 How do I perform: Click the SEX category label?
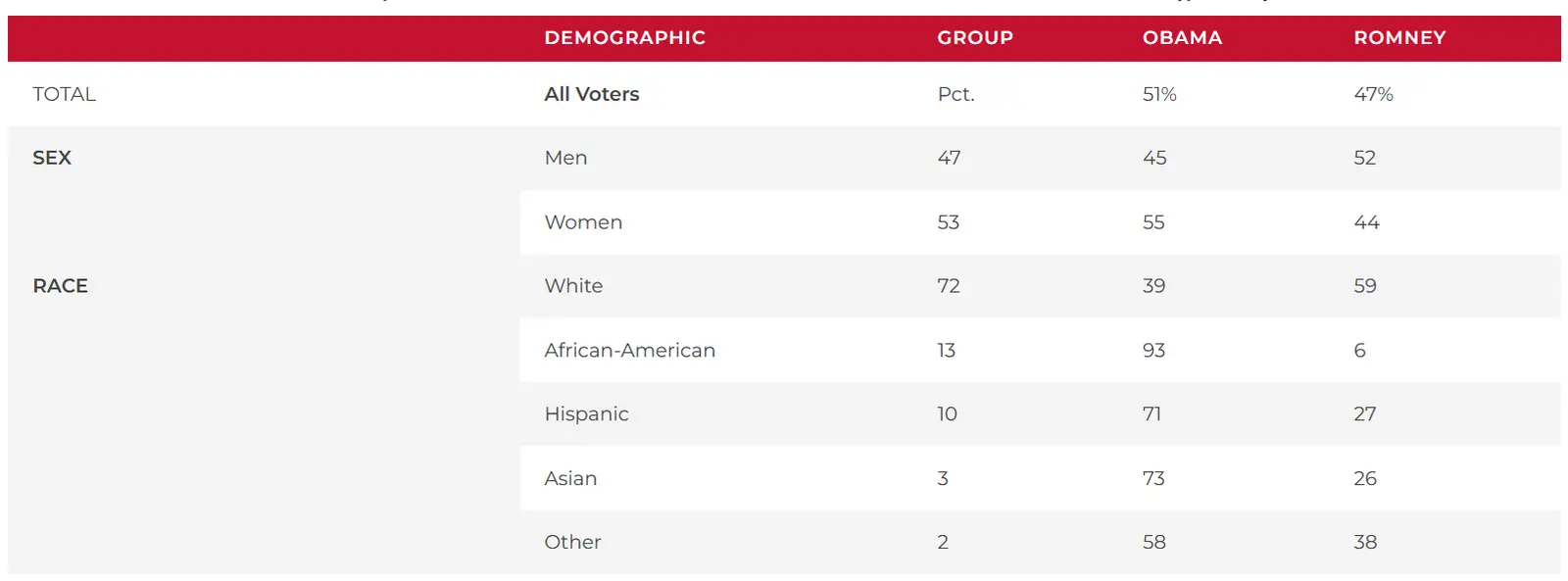(x=52, y=158)
